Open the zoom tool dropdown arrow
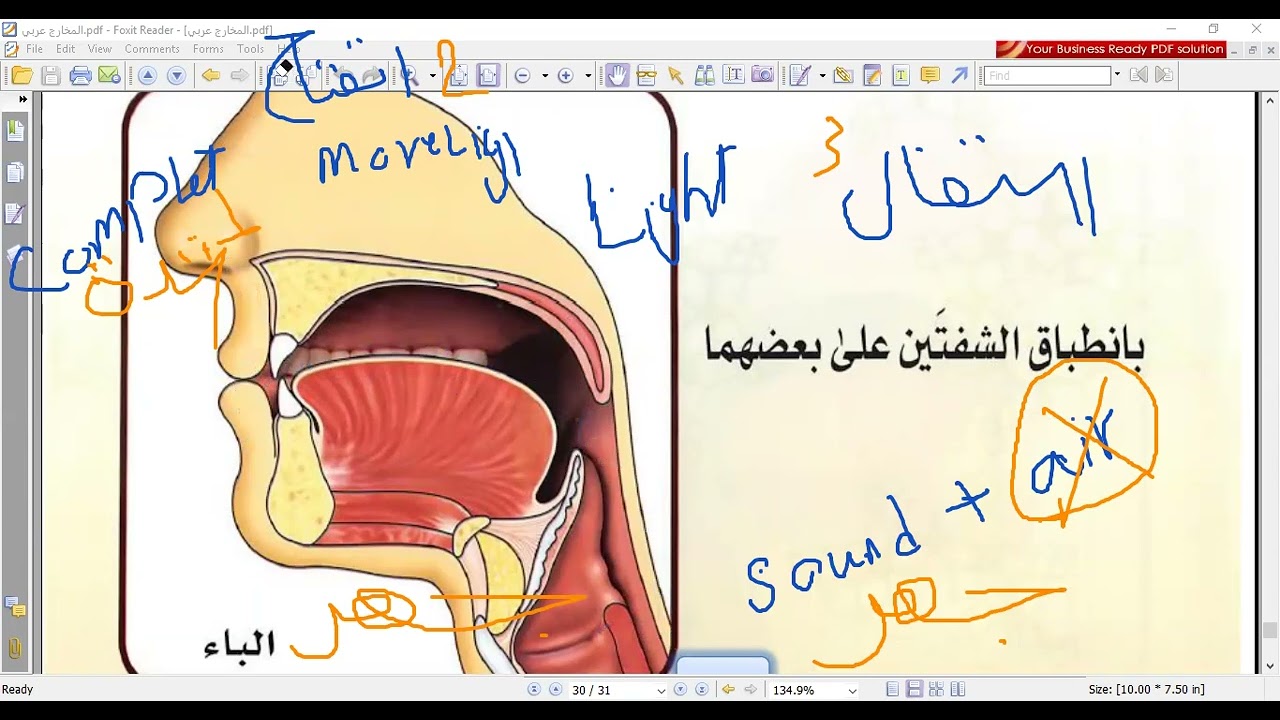 point(432,75)
